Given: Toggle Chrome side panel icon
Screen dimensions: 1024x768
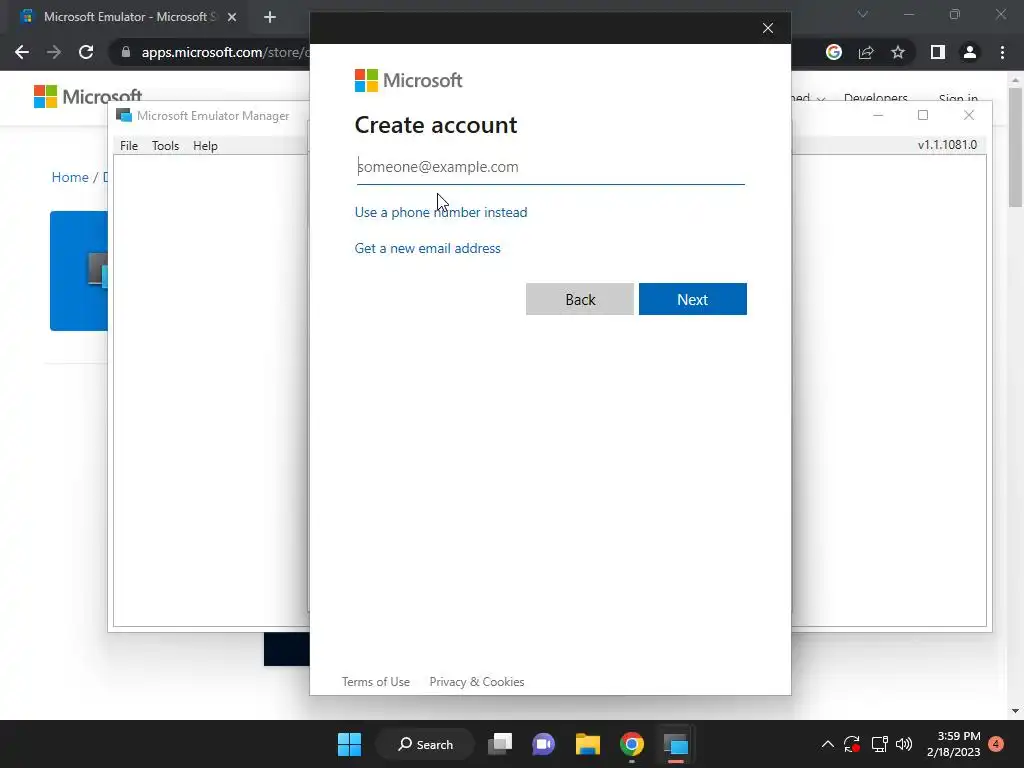Looking at the screenshot, I should (x=938, y=52).
